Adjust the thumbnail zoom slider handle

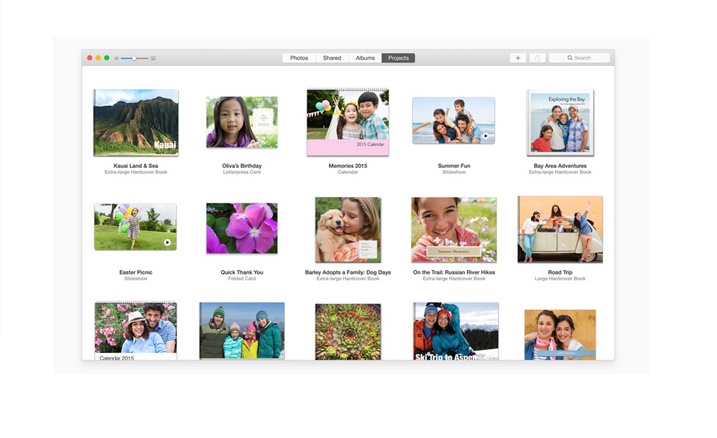pos(134,59)
